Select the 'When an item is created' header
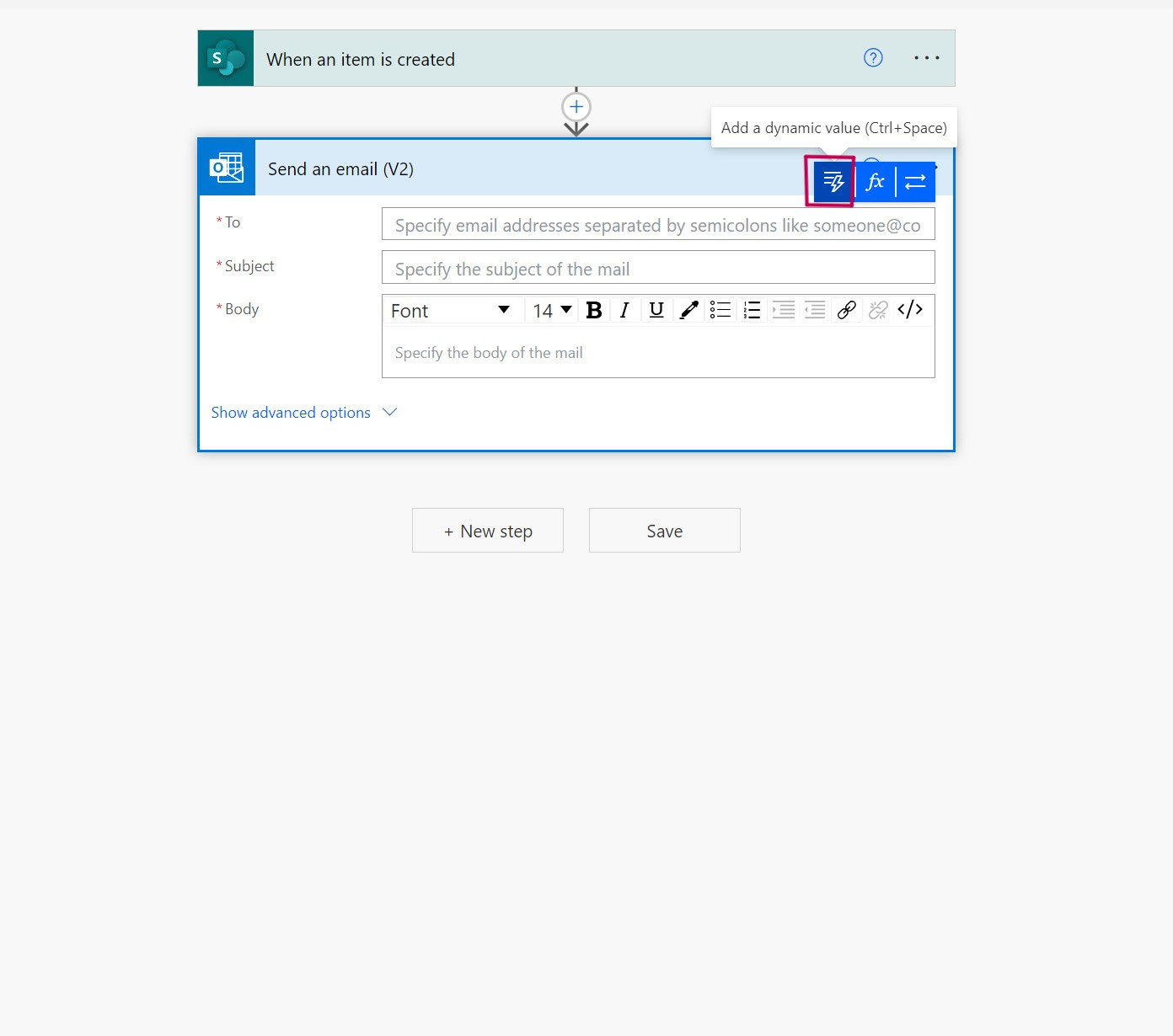The height and width of the screenshot is (1036, 1173). (x=576, y=58)
